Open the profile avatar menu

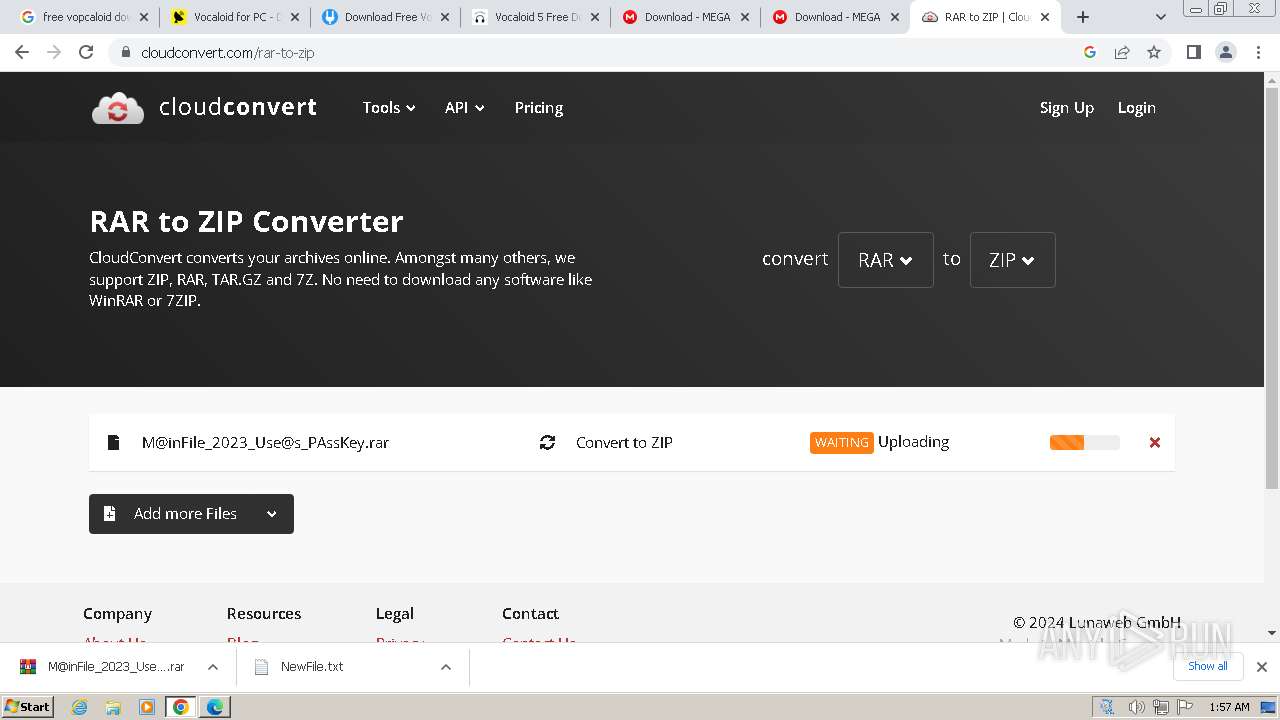tap(1226, 53)
